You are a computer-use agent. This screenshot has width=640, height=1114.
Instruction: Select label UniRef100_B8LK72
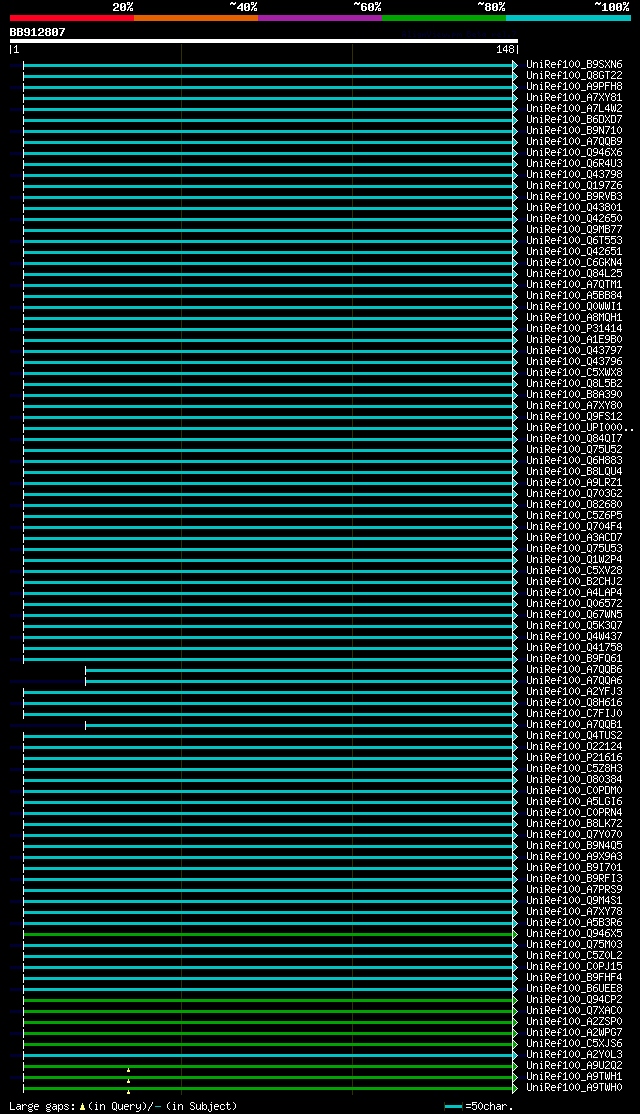(574, 824)
